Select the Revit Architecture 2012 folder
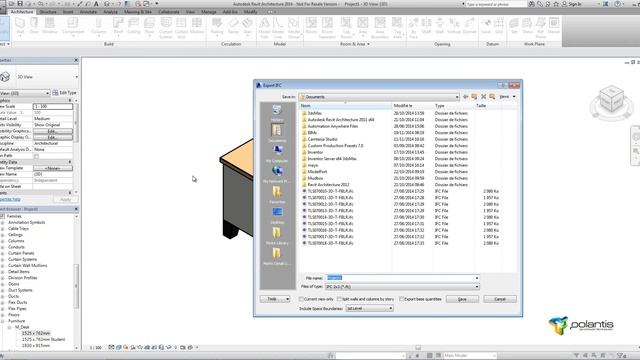640x360 pixels. tap(329, 184)
